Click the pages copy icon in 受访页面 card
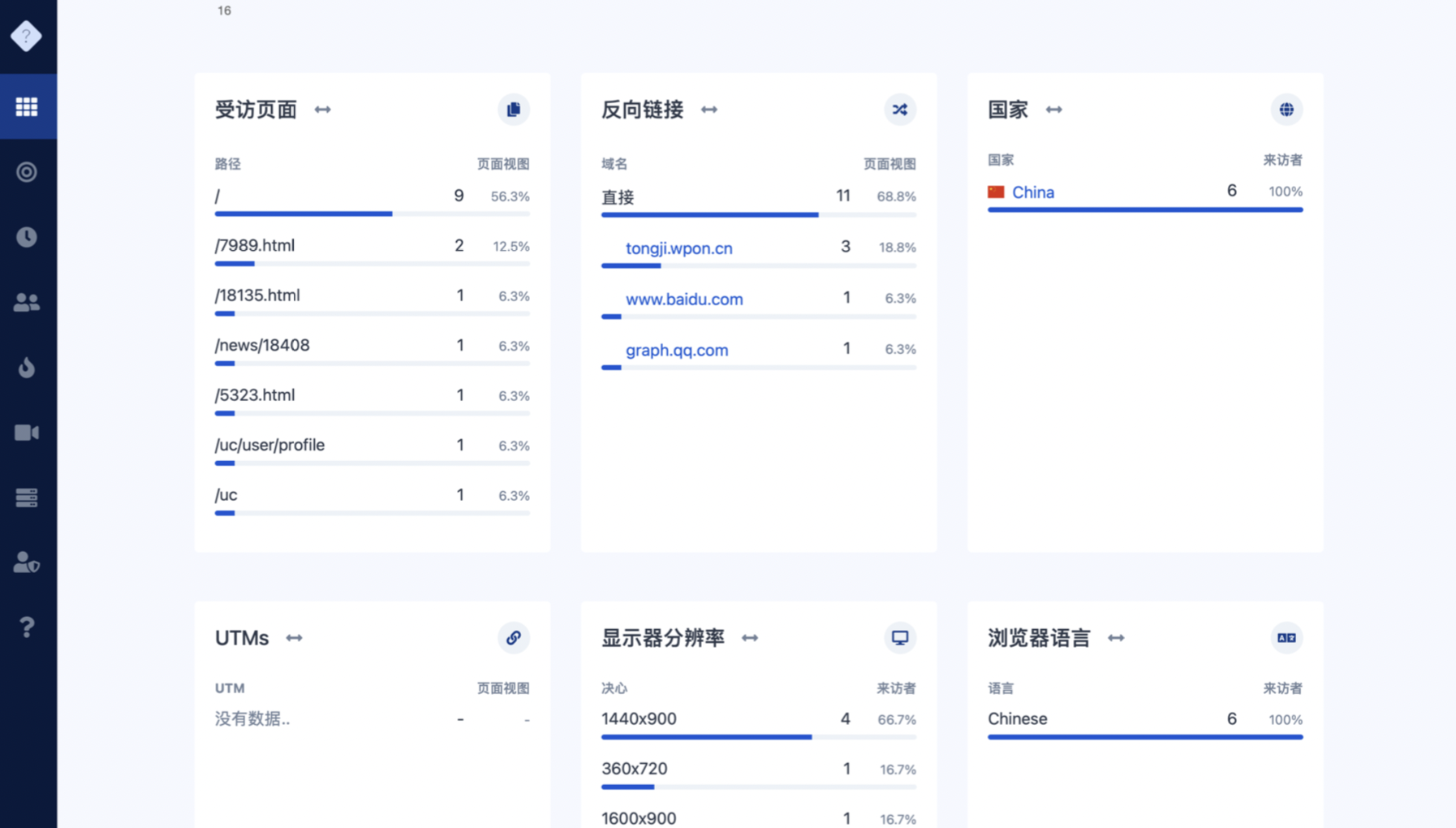Viewport: 1456px width, 828px height. pyautogui.click(x=514, y=110)
